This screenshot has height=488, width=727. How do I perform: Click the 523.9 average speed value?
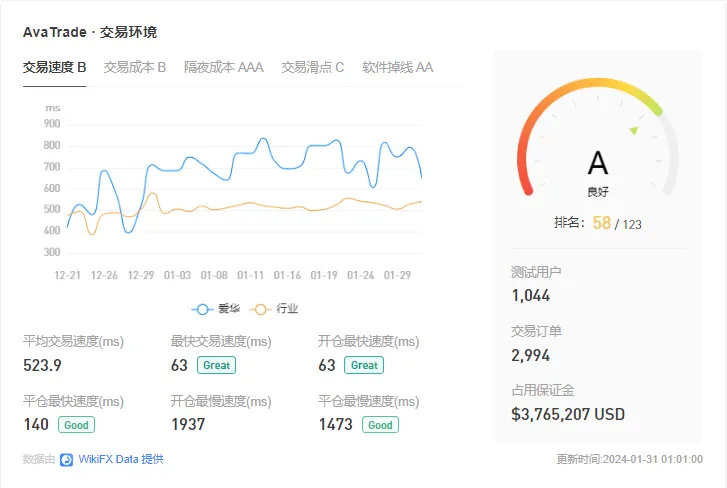click(x=42, y=365)
